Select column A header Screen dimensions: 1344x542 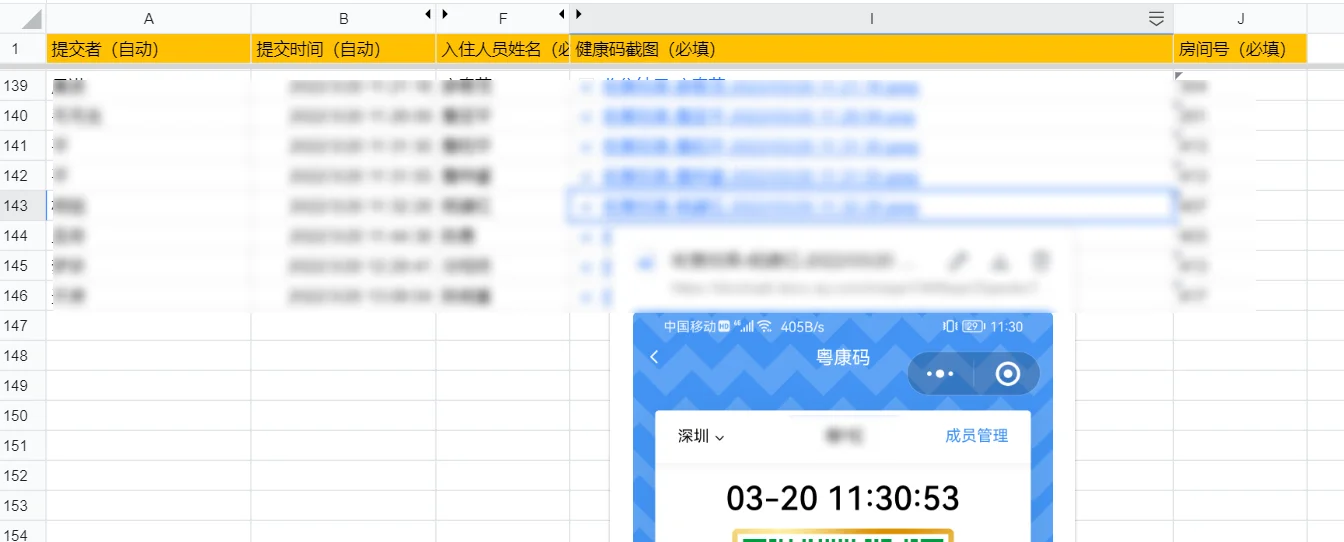pos(149,18)
